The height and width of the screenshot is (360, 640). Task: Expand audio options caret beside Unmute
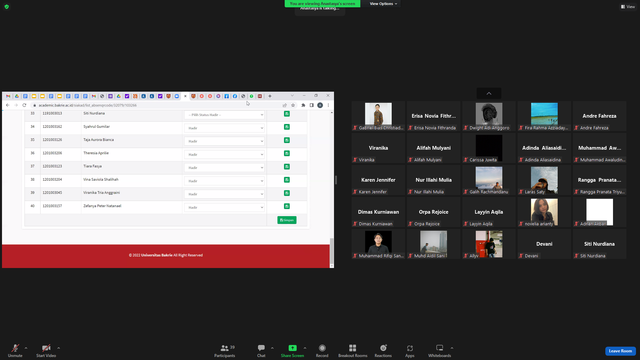pos(26,348)
